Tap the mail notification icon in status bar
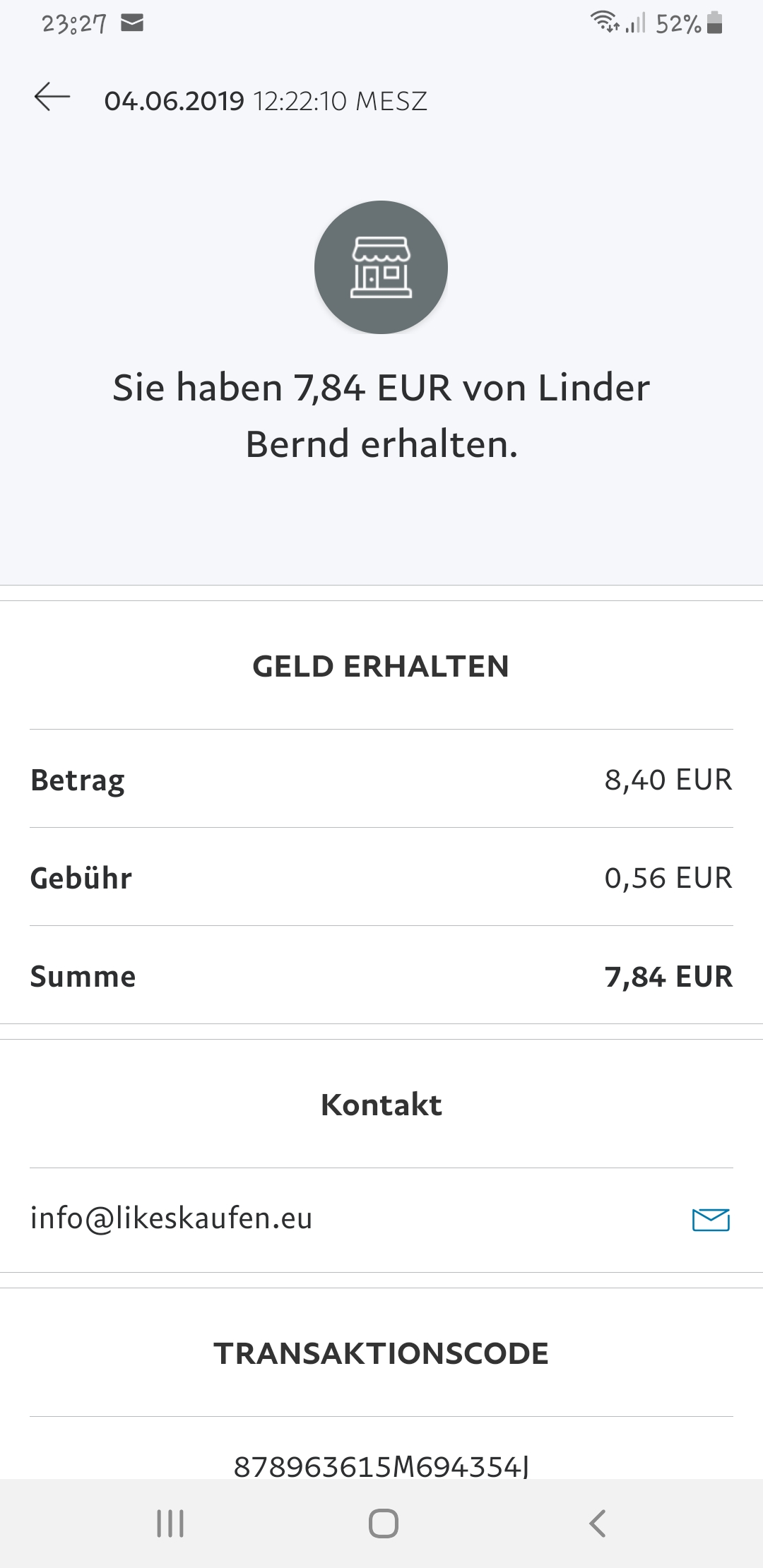The image size is (763, 1568). click(132, 23)
